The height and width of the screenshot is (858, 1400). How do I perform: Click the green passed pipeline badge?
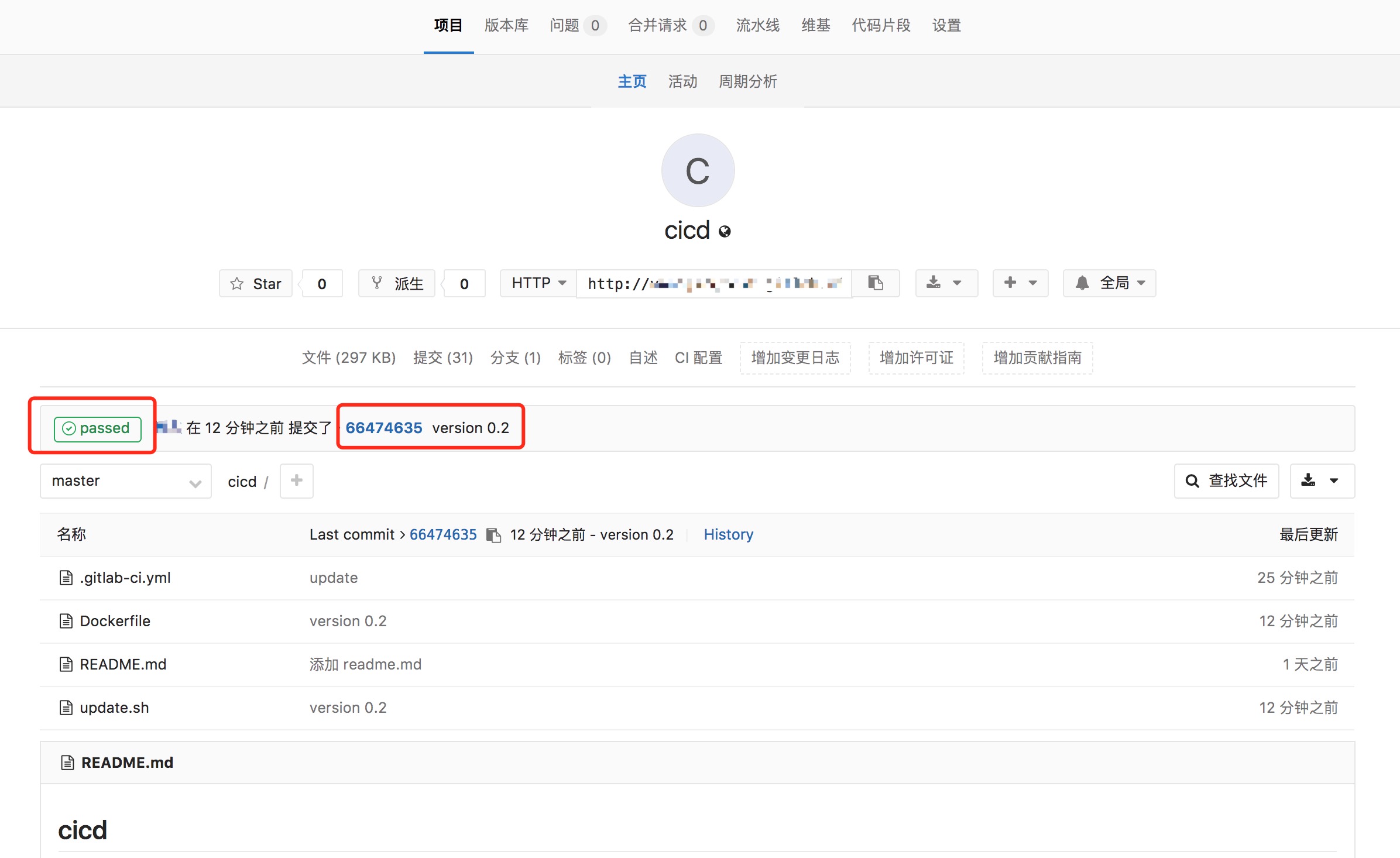[97, 428]
